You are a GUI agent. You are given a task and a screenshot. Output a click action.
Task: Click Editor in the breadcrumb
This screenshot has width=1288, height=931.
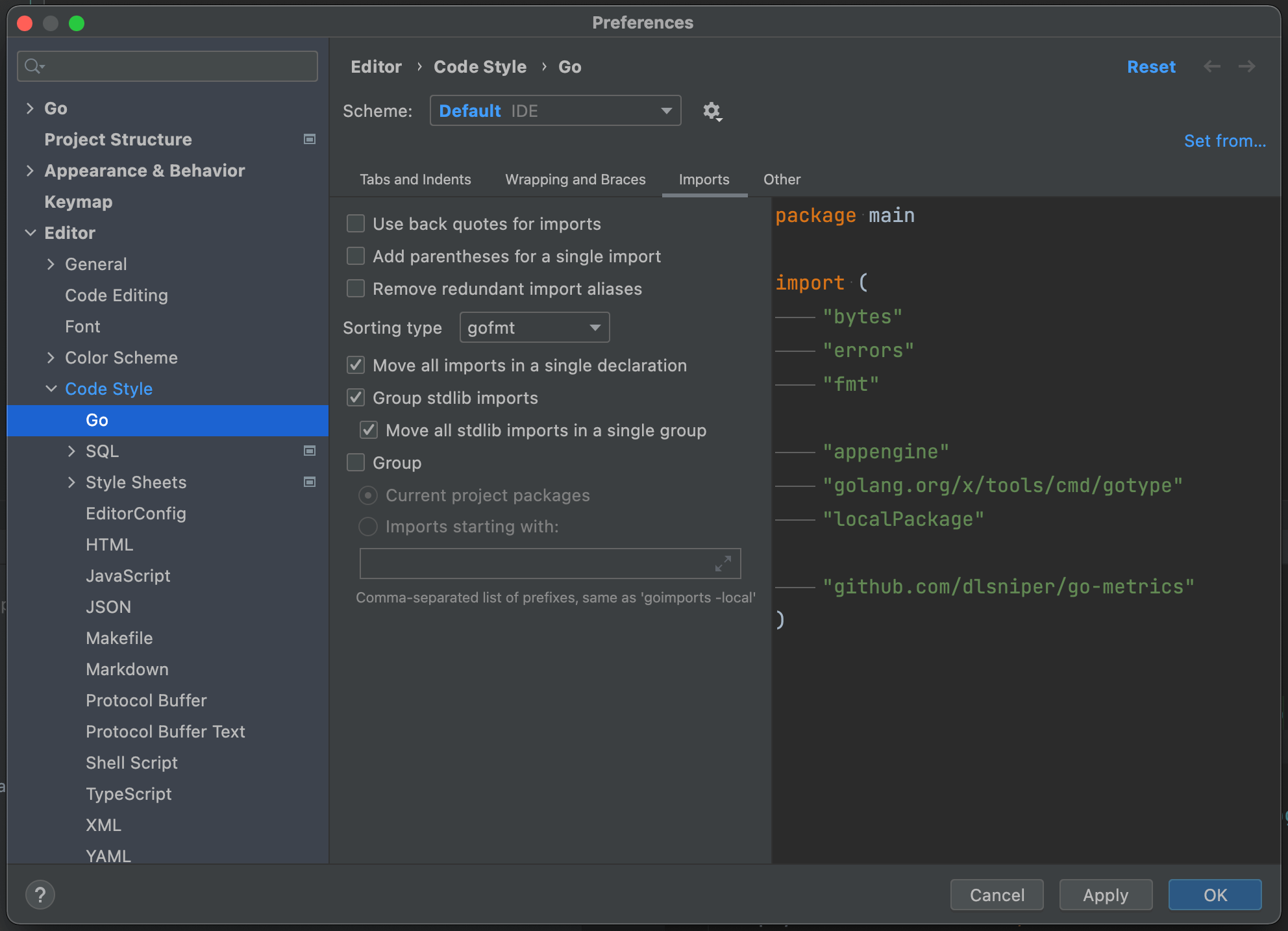376,67
